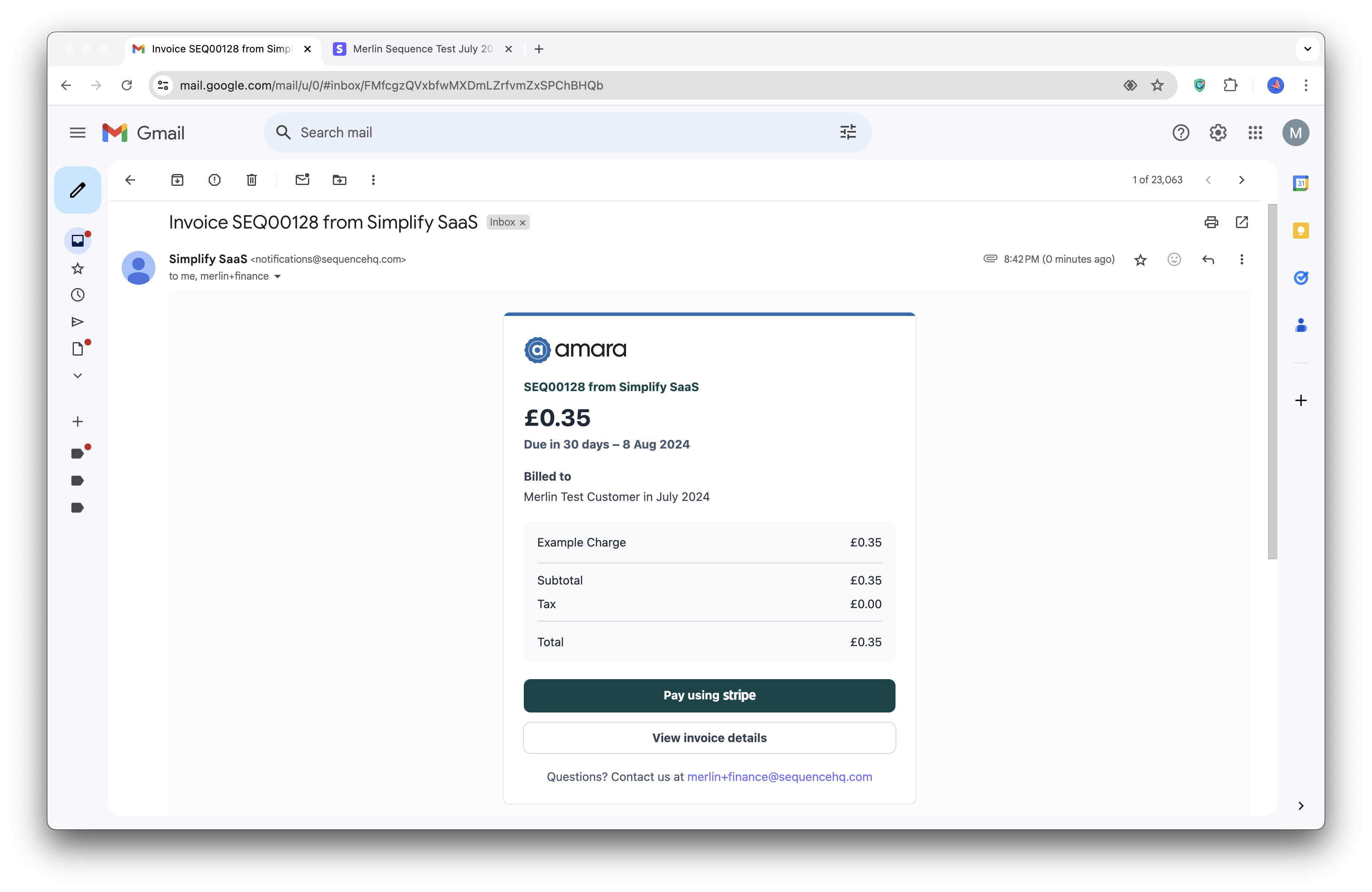Viewport: 1372px width, 892px height.
Task: Show advanced search options
Action: [847, 133]
